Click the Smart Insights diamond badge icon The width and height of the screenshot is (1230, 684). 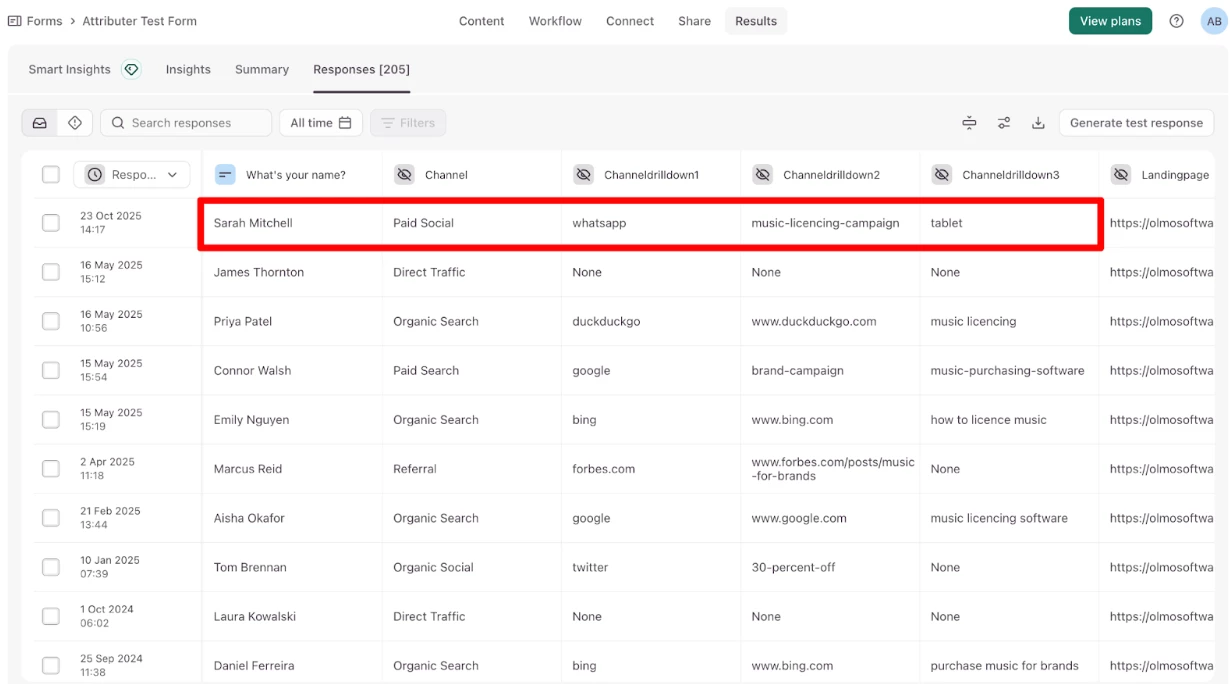pyautogui.click(x=131, y=69)
